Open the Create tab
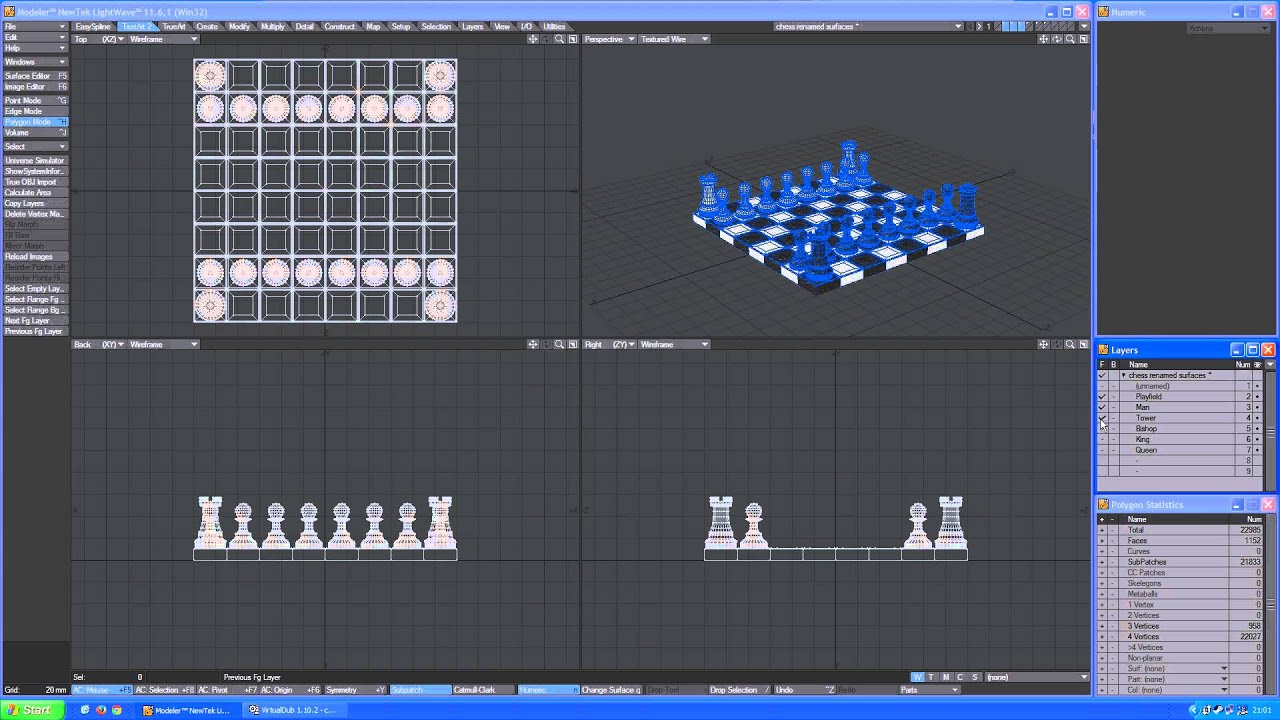 pos(207,26)
